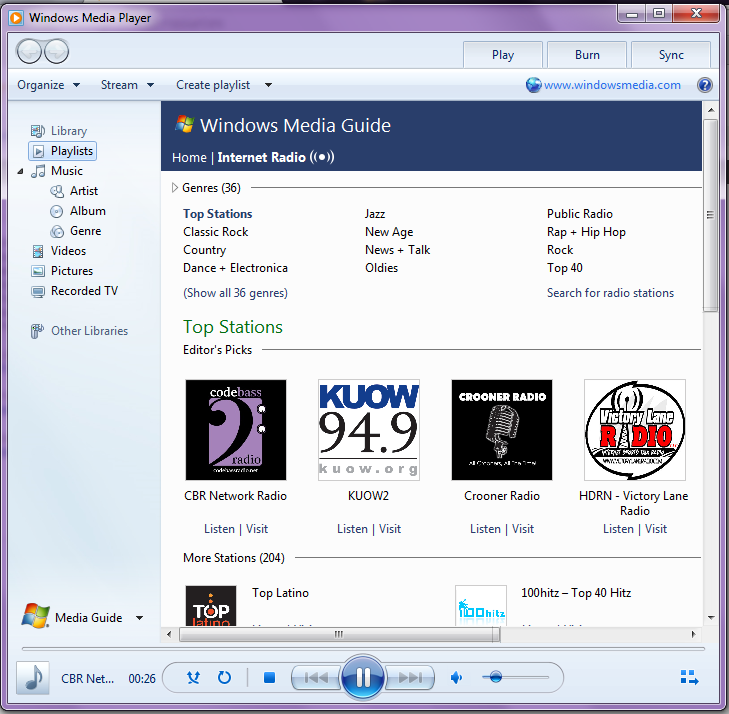
Task: Click the Genre icon in the sidebar
Action: [57, 231]
